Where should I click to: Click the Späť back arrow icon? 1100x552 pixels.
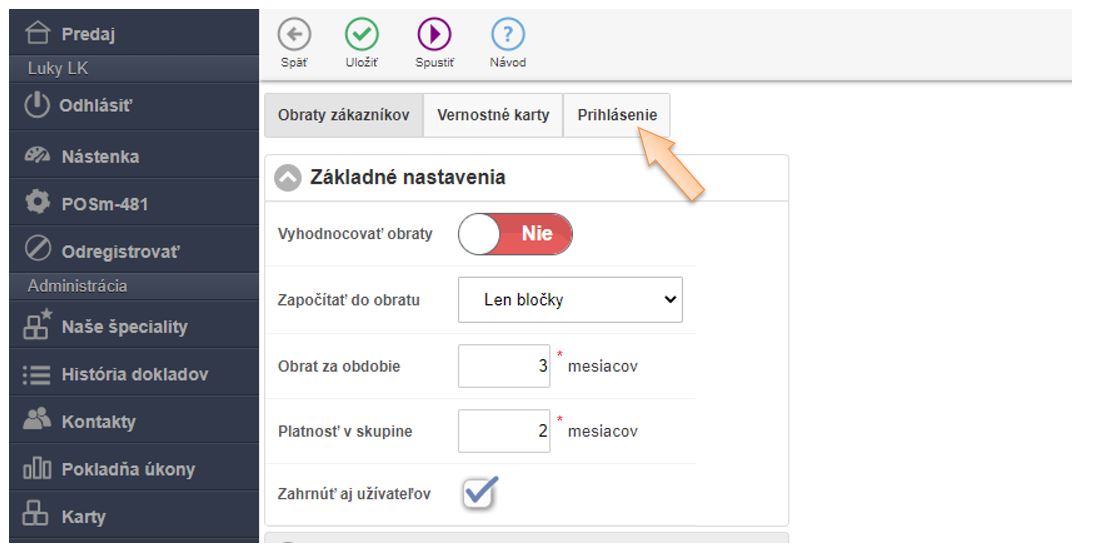click(294, 35)
